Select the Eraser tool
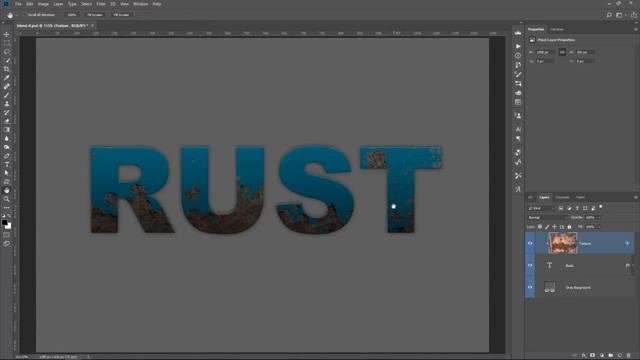Viewport: 640px width, 360px height. (x=7, y=121)
